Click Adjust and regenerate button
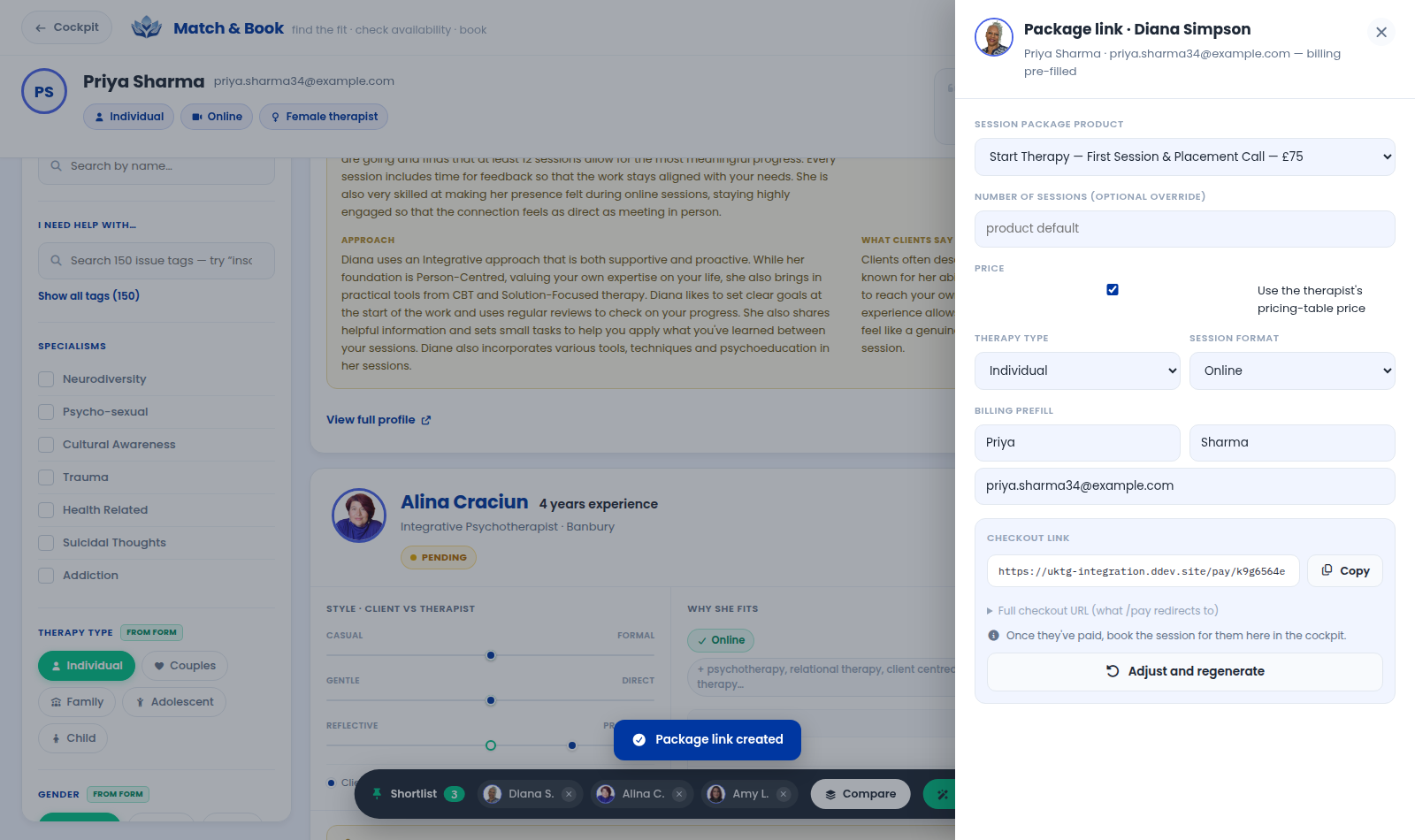Image resolution: width=1415 pixels, height=840 pixels. 1185,672
